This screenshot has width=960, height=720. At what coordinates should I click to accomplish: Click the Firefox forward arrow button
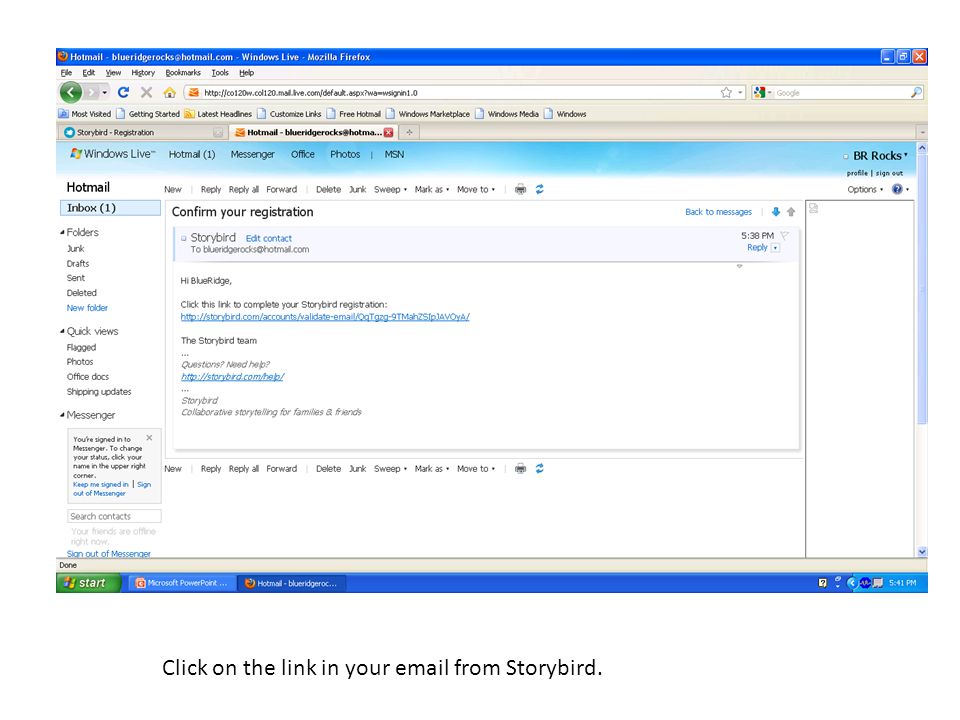click(x=91, y=92)
